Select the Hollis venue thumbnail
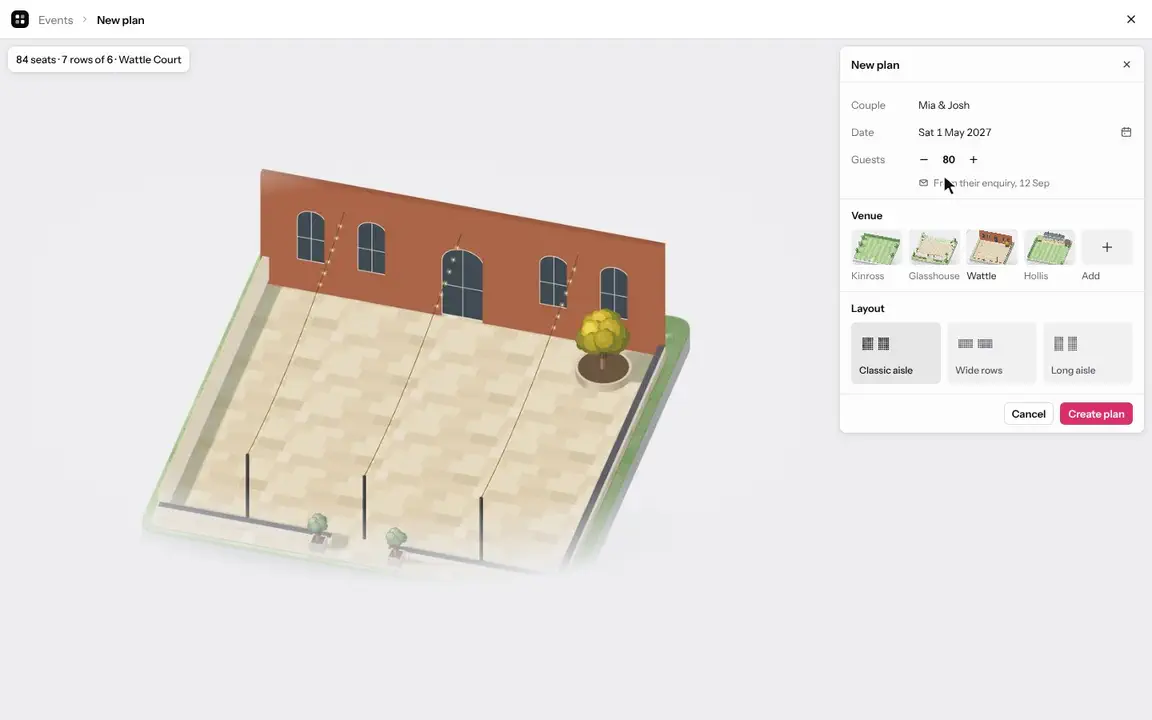The height and width of the screenshot is (720, 1152). (x=1049, y=248)
